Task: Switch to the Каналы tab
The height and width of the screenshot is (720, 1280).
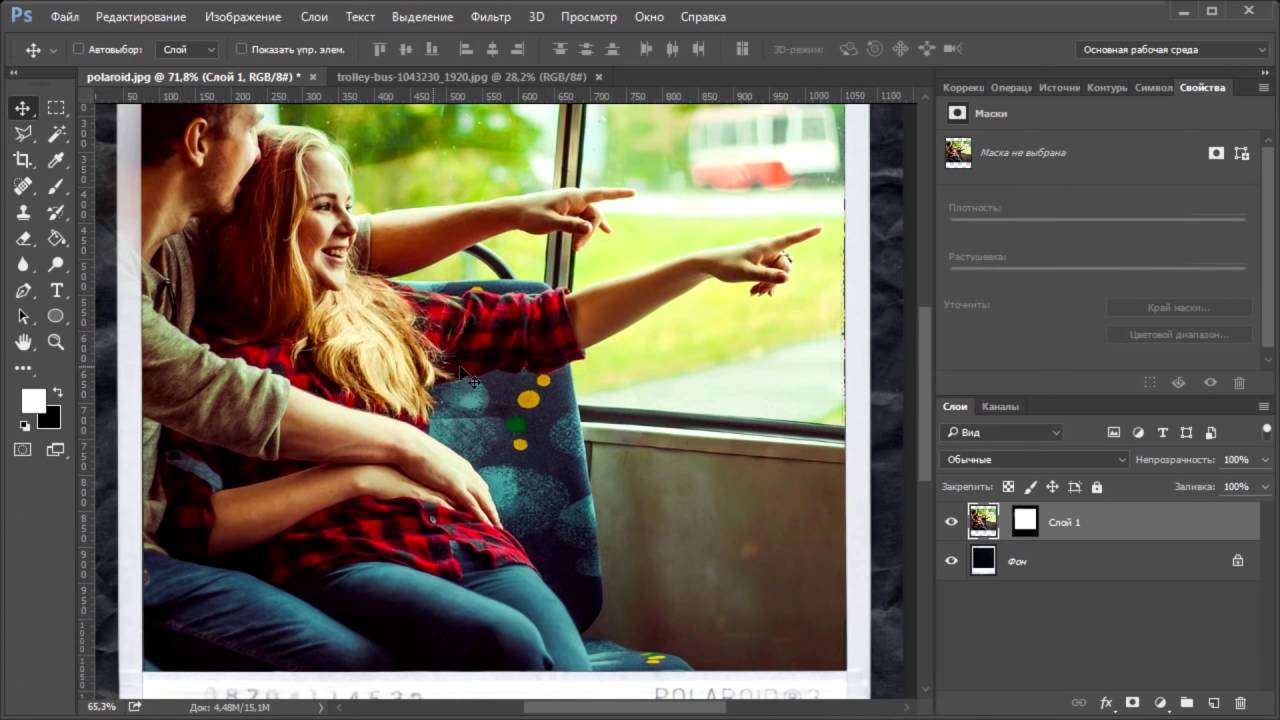Action: 1000,406
